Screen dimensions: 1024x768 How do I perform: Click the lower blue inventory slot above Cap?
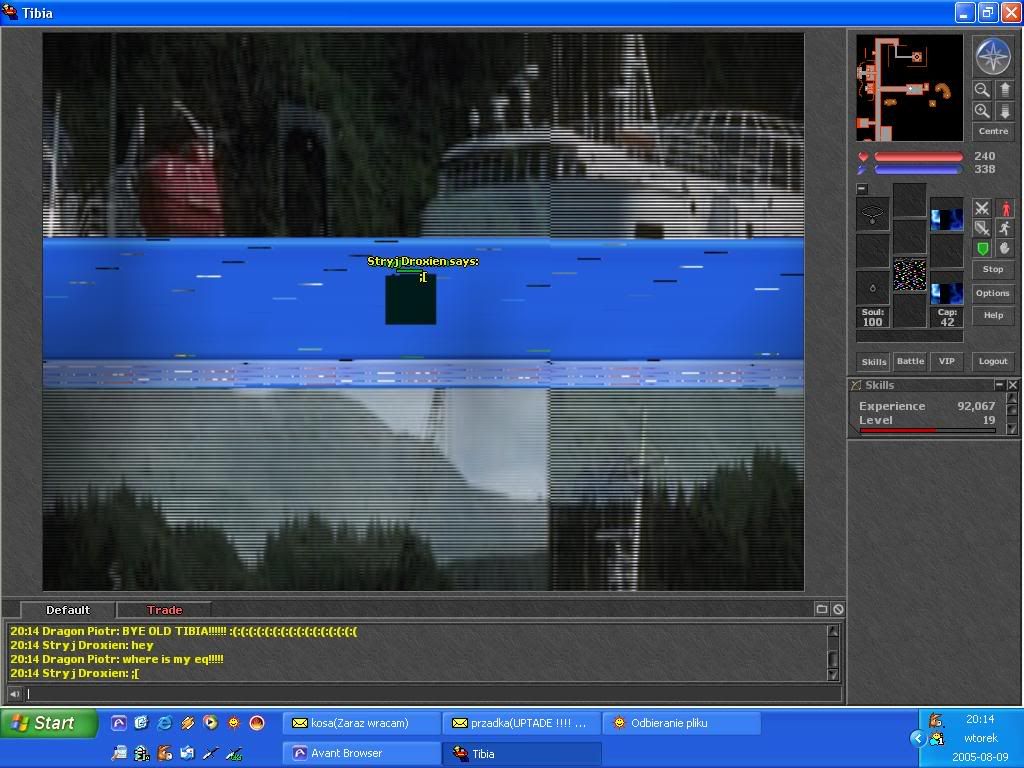pyautogui.click(x=946, y=288)
